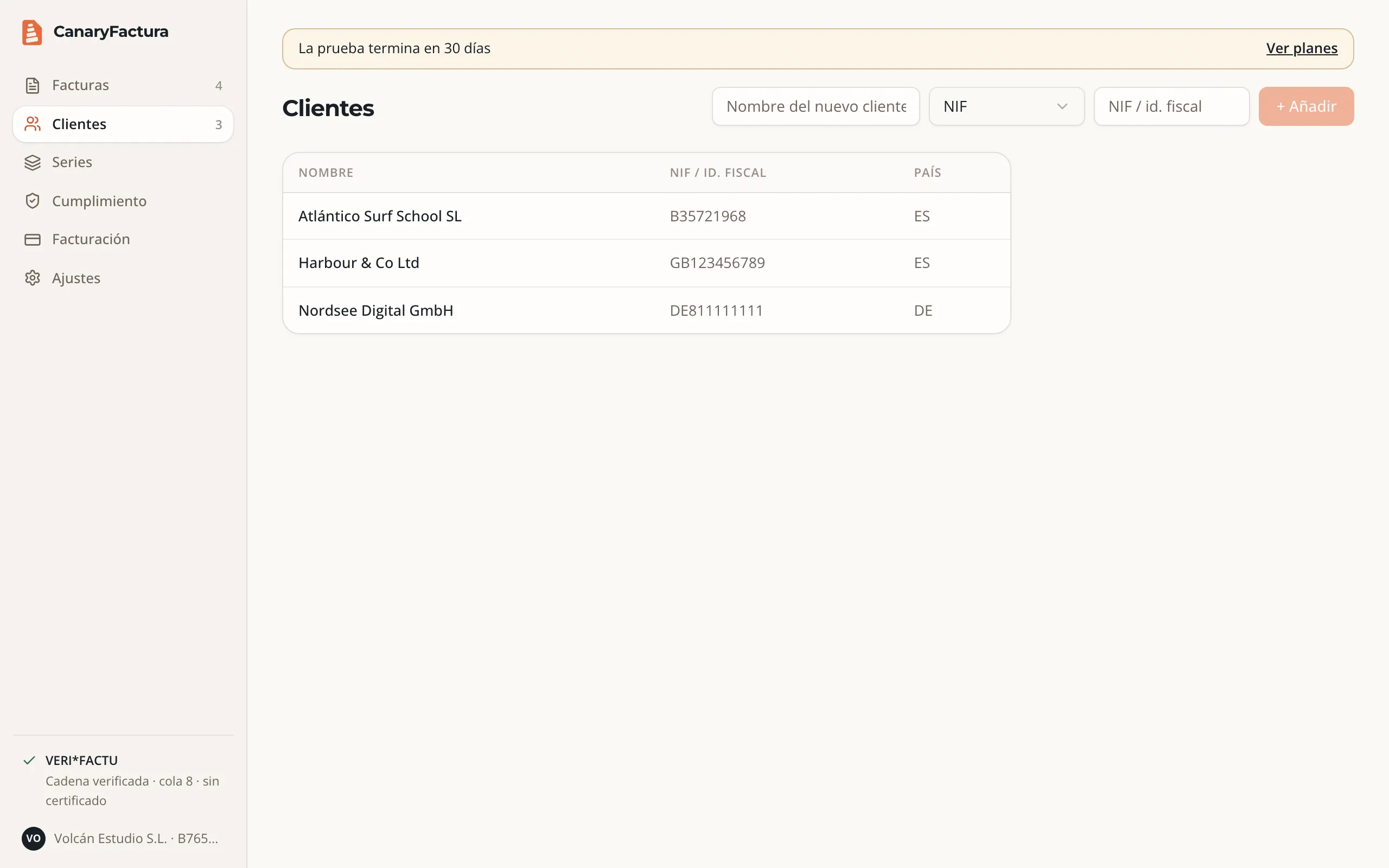Screen dimensions: 1389x868
Task: Go to the Cumplimiento menu item
Action: coord(123,201)
